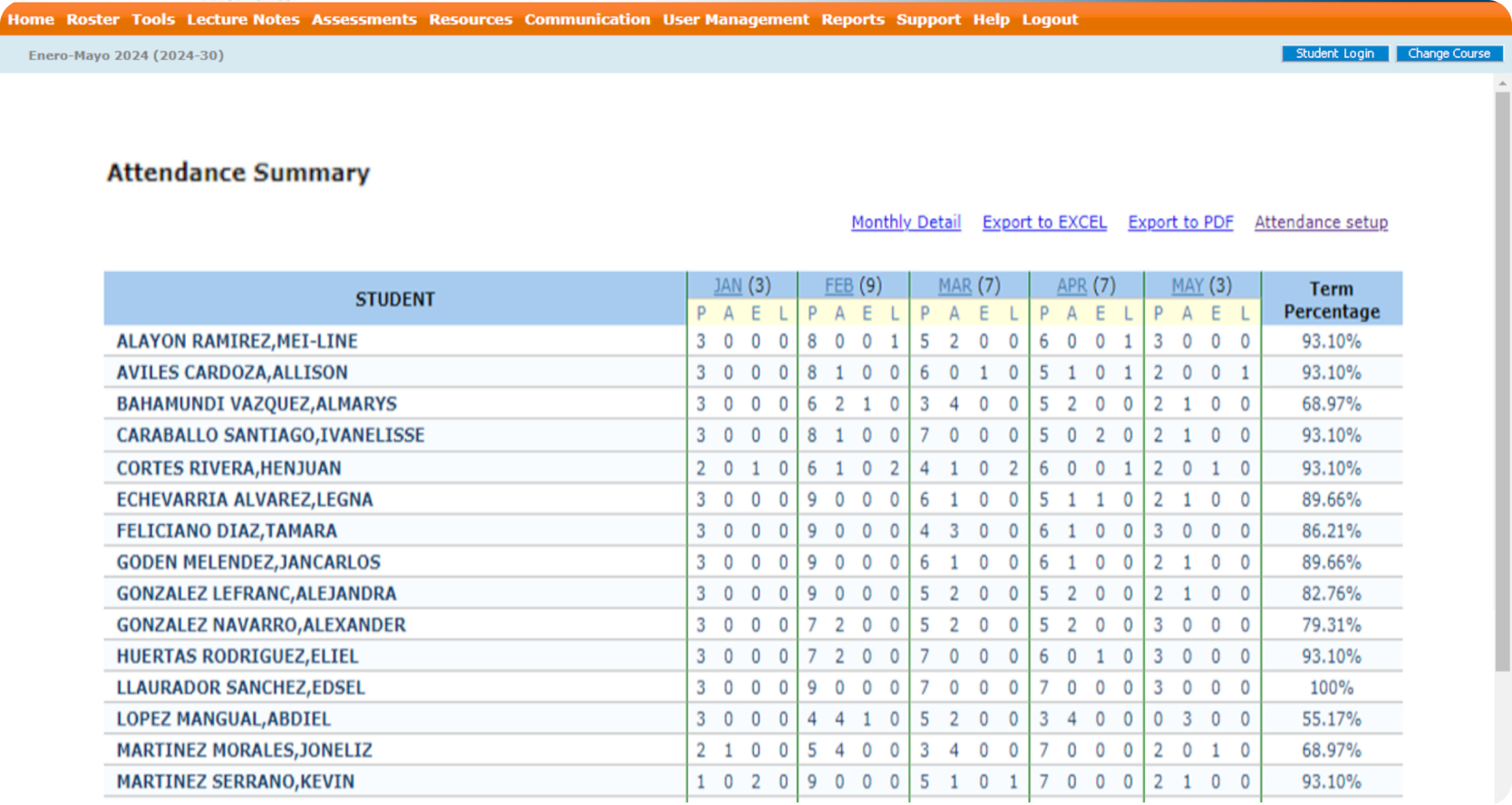Select student MARTINEZ SERRANO,KEVIN
Image resolution: width=1512 pixels, height=805 pixels.
pyautogui.click(x=235, y=781)
